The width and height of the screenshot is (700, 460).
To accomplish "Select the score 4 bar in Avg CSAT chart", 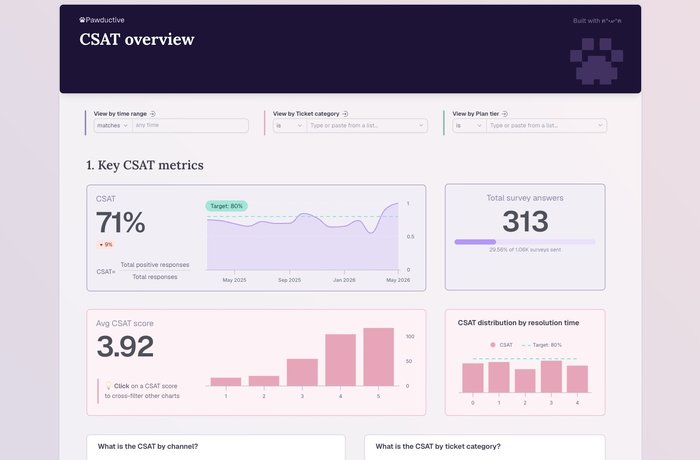I will (x=341, y=360).
